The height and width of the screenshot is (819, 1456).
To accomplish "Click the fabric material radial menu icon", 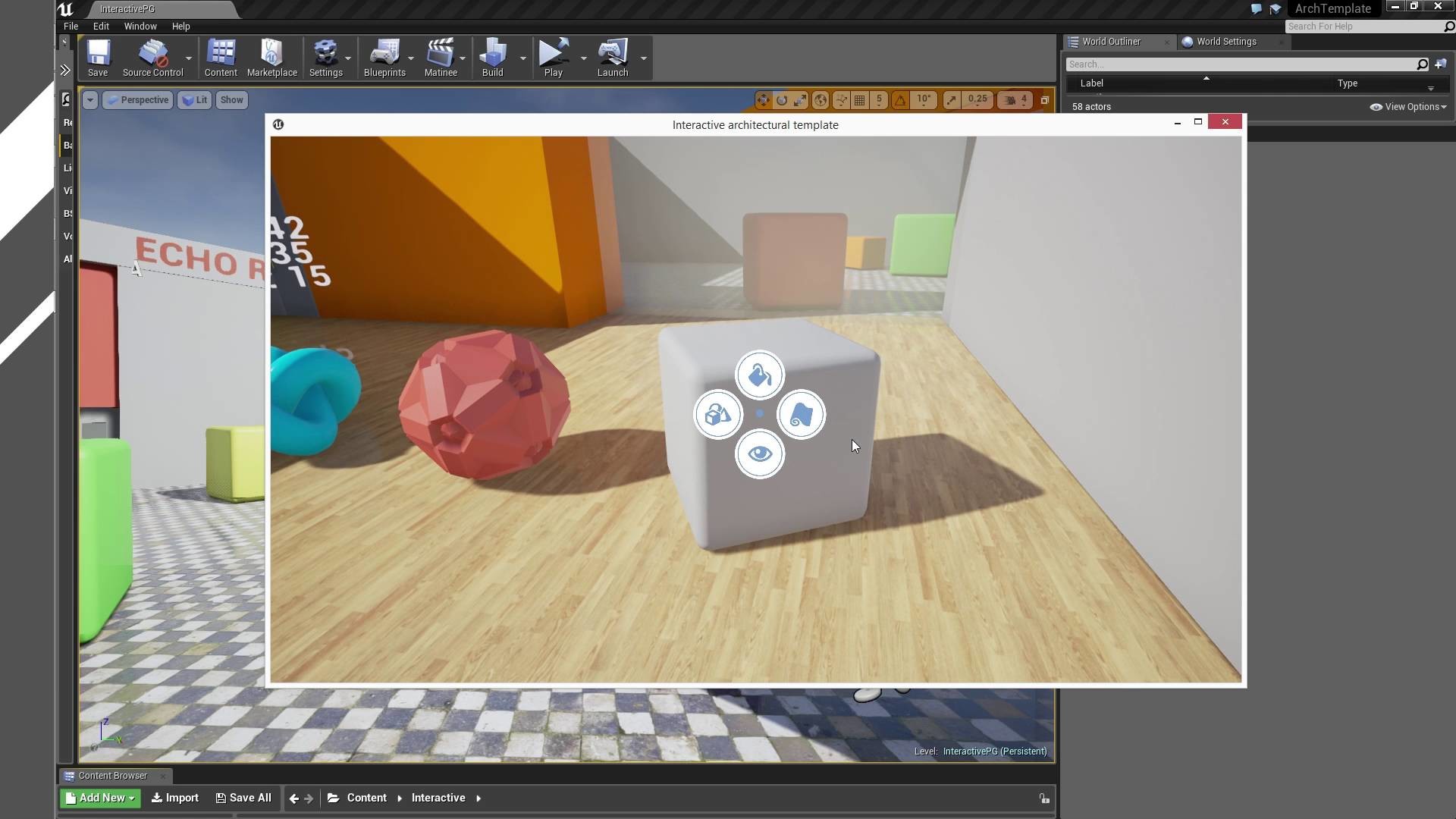I will pos(801,415).
